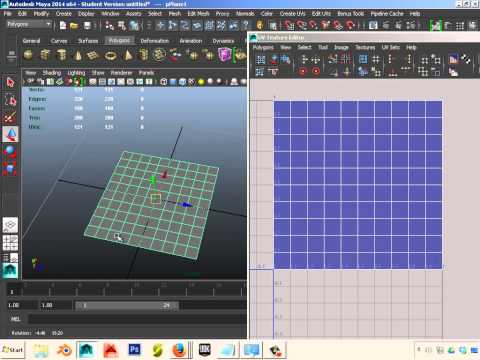Open the Textures menu in UV Texture Editor
The height and width of the screenshot is (360, 480).
(x=365, y=47)
